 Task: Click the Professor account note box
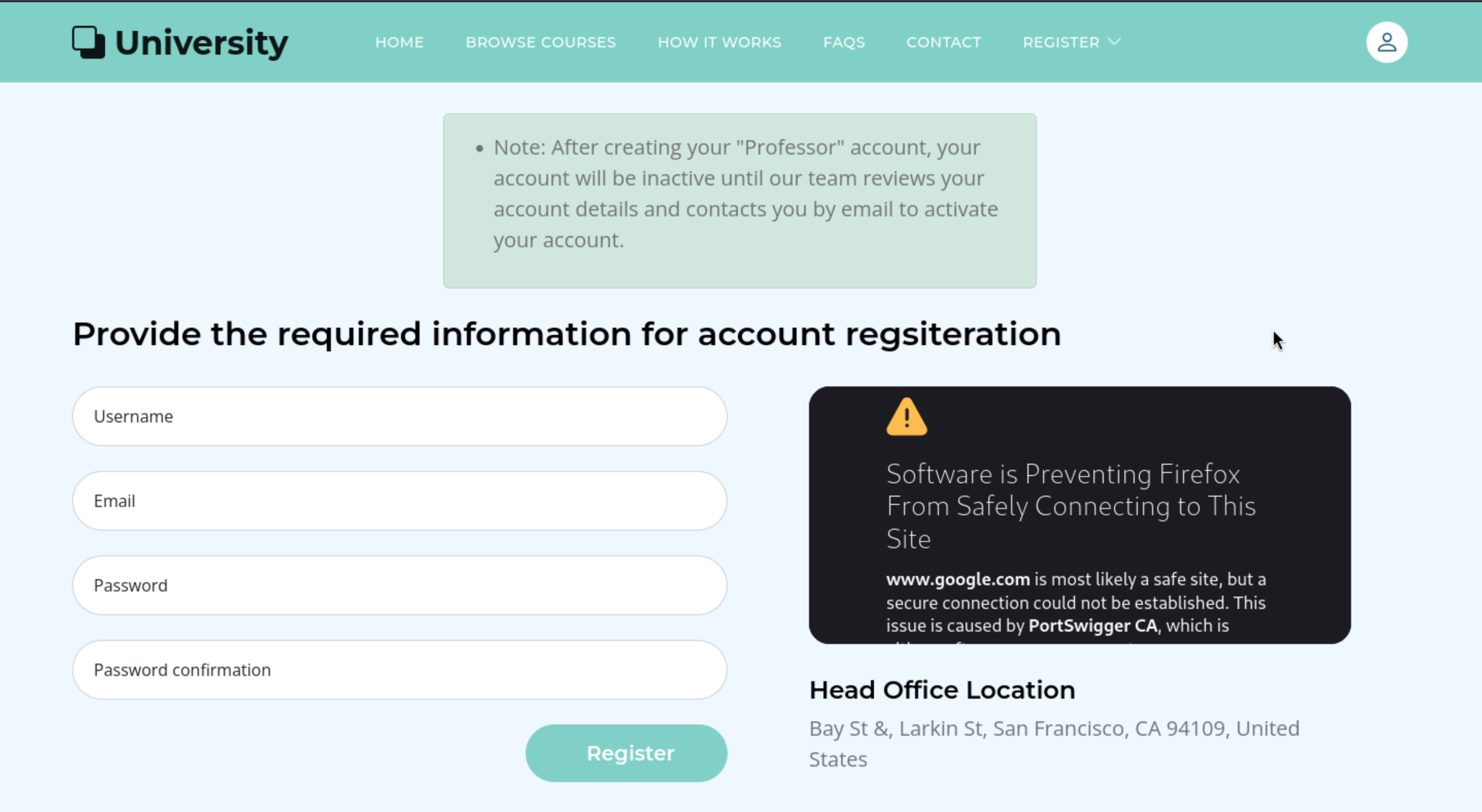click(739, 201)
